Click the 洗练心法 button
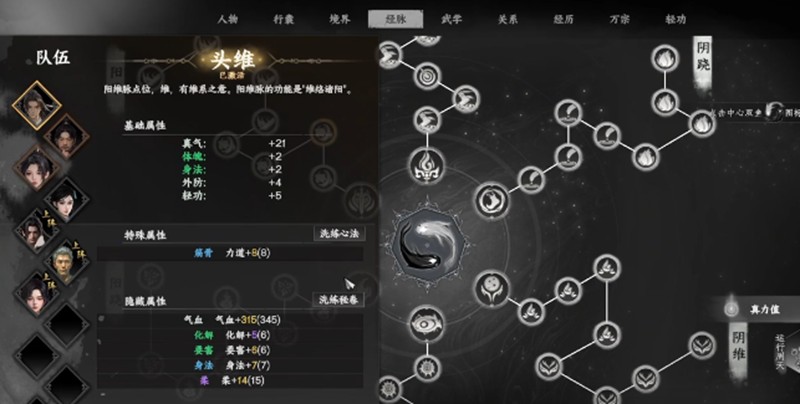The height and width of the screenshot is (404, 800). pyautogui.click(x=339, y=234)
